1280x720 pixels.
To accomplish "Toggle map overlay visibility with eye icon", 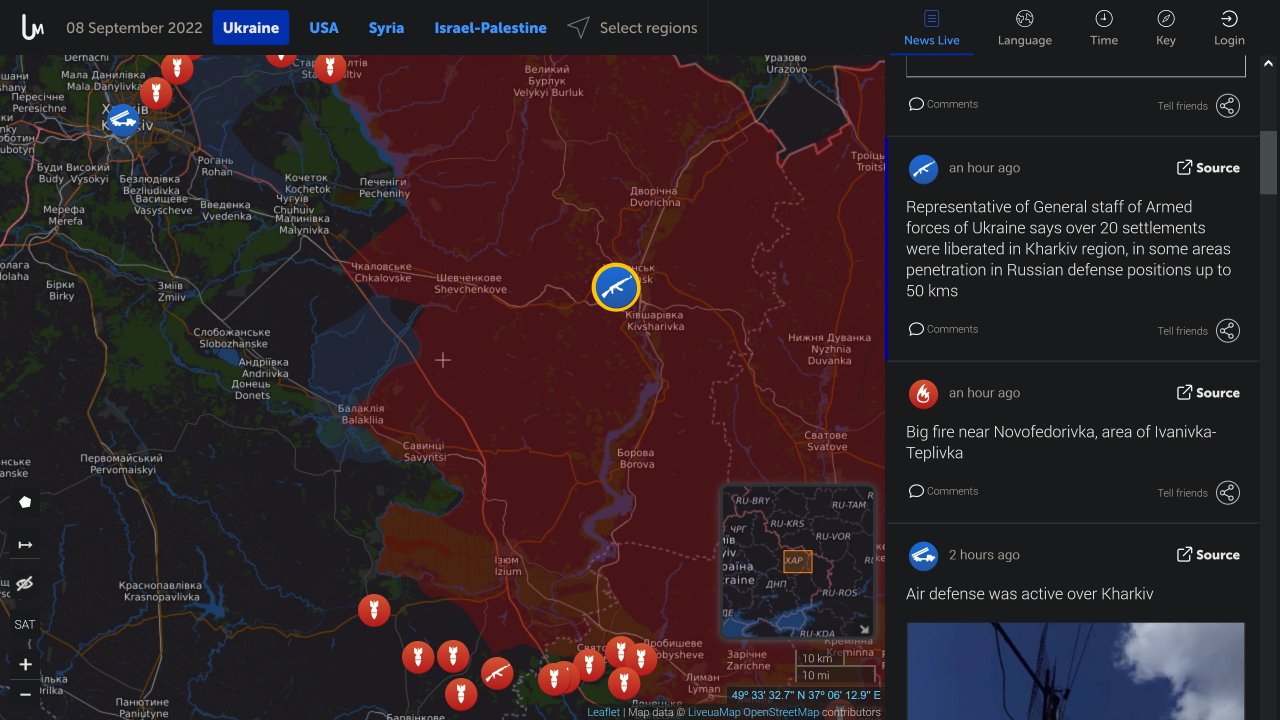I will click(x=25, y=584).
